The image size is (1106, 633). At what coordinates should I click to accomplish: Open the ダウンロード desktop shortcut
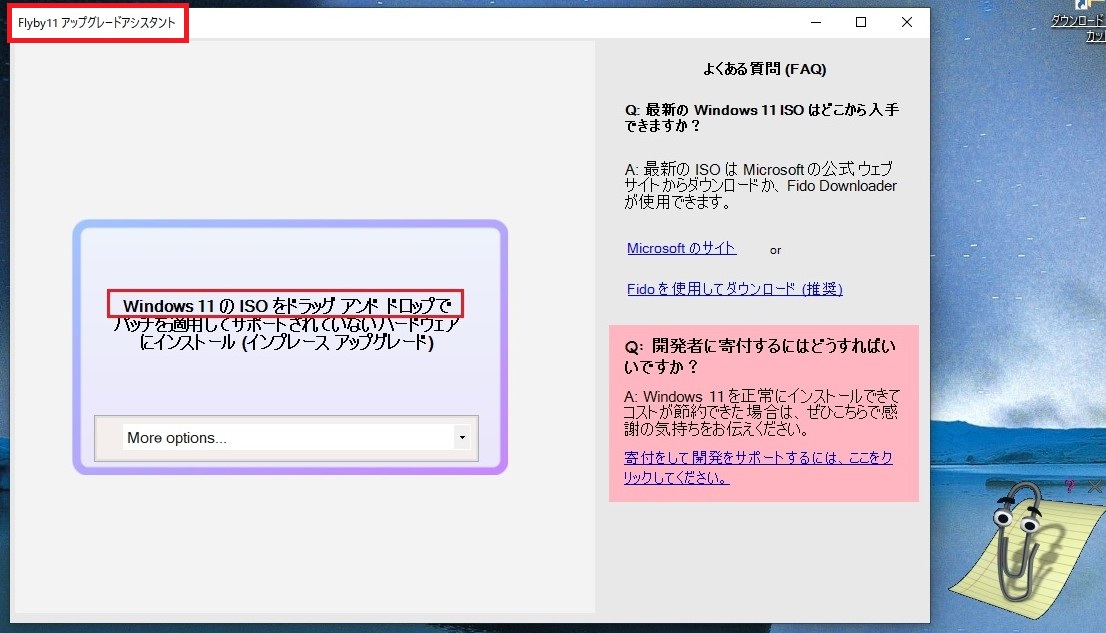(1079, 21)
